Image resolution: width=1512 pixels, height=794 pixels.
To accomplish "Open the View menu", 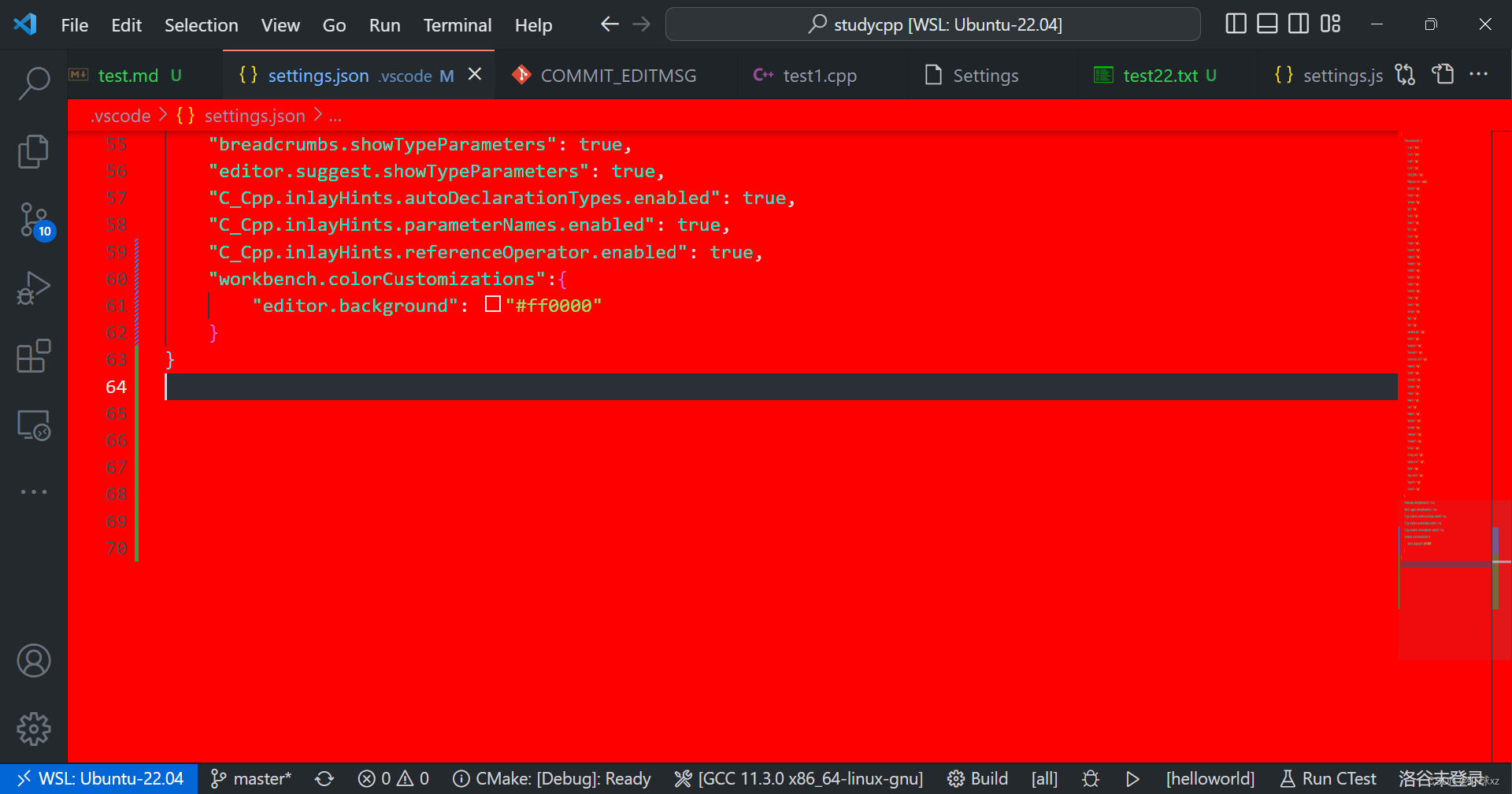I will tap(280, 25).
